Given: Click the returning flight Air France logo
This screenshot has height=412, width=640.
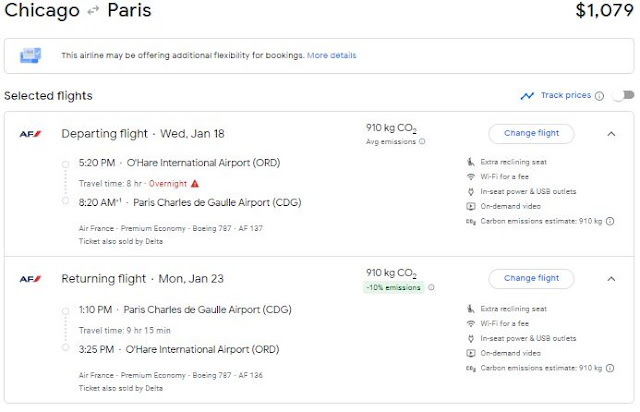Looking at the screenshot, I should (28, 278).
